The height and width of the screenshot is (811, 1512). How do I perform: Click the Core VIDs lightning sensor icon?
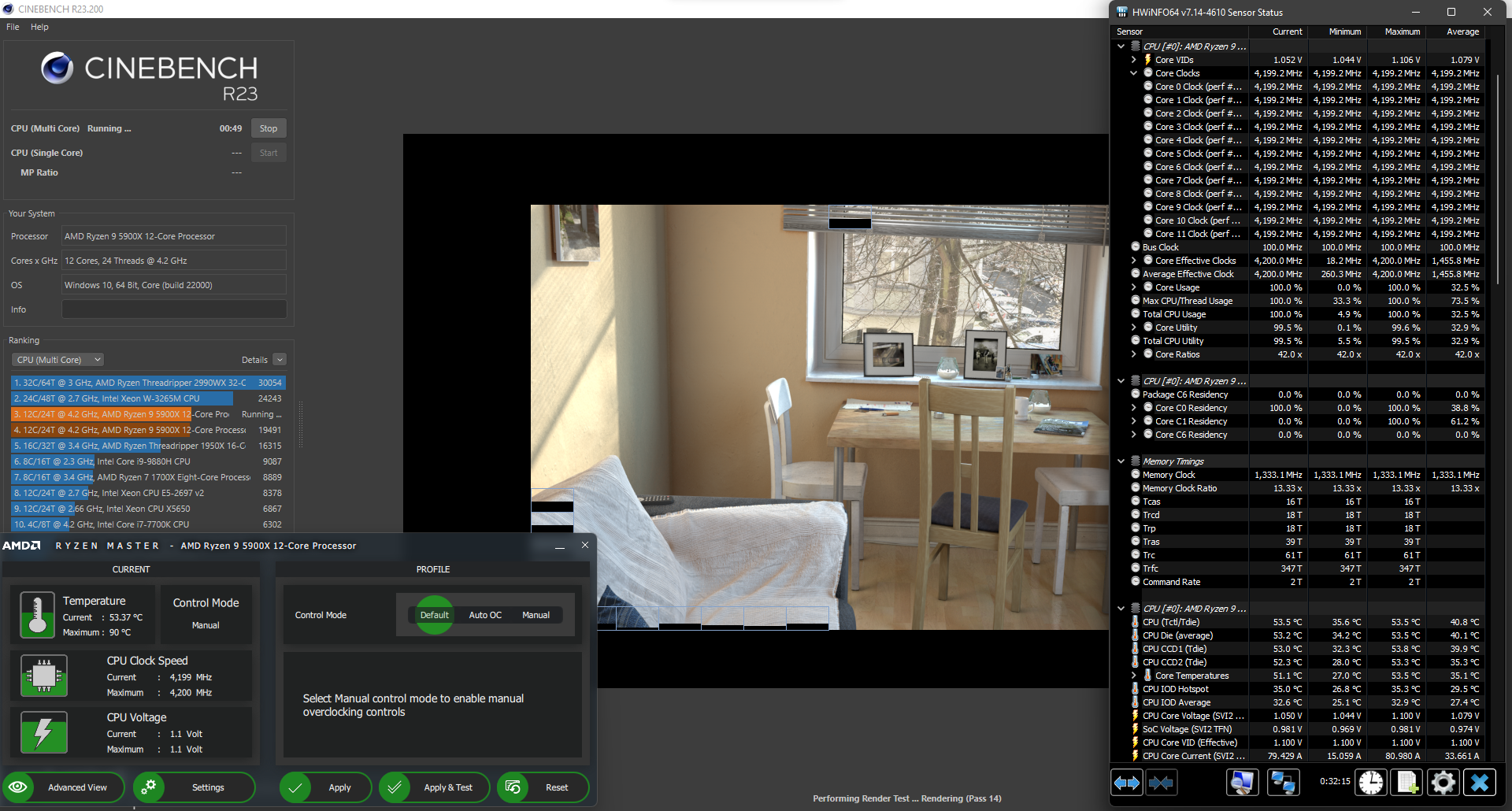[1148, 60]
